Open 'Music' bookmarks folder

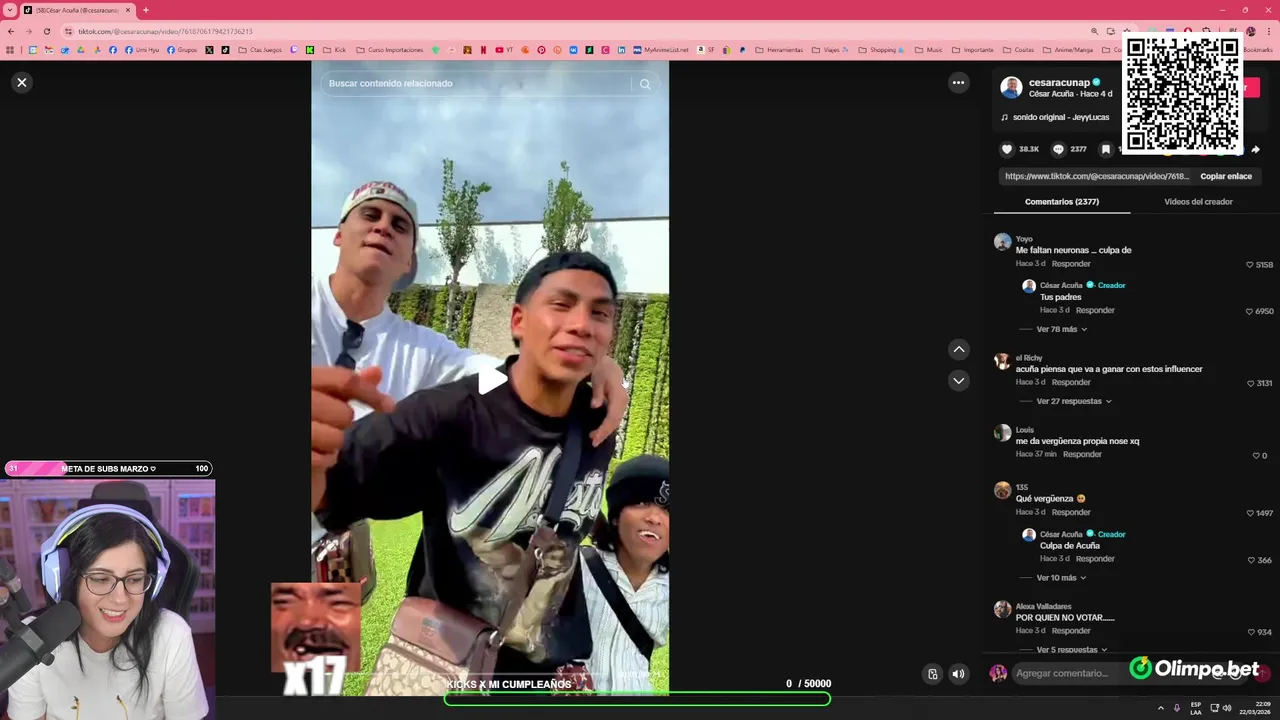pyautogui.click(x=928, y=50)
